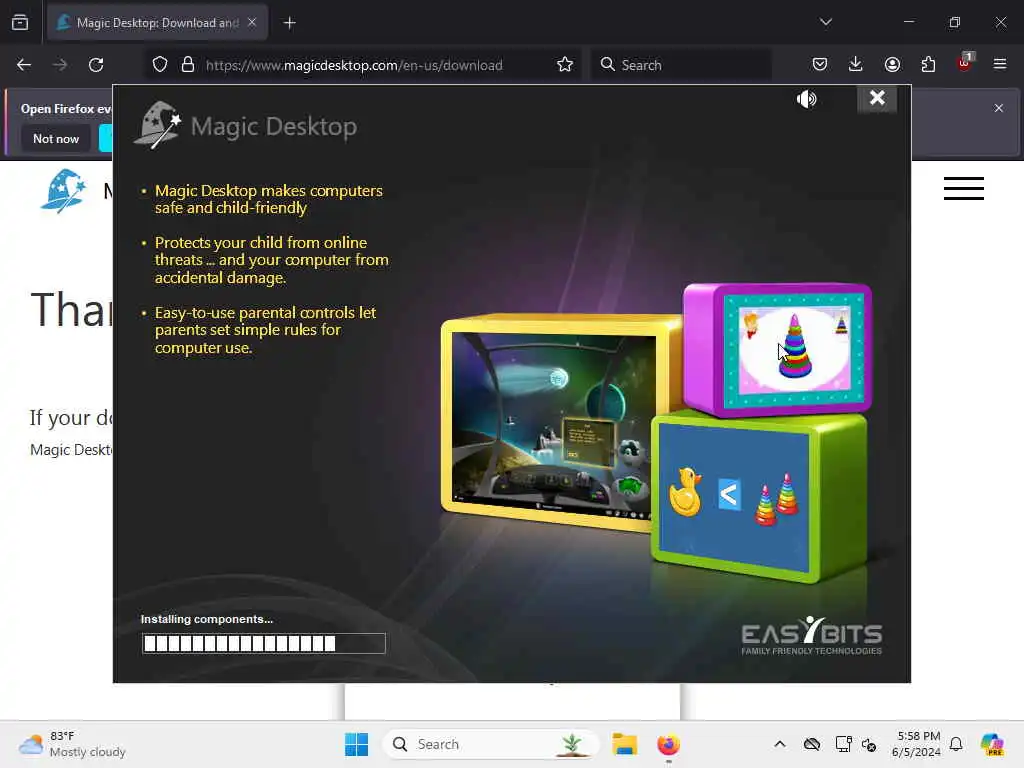Click the space cockpit screenshot thumbnail

click(554, 425)
